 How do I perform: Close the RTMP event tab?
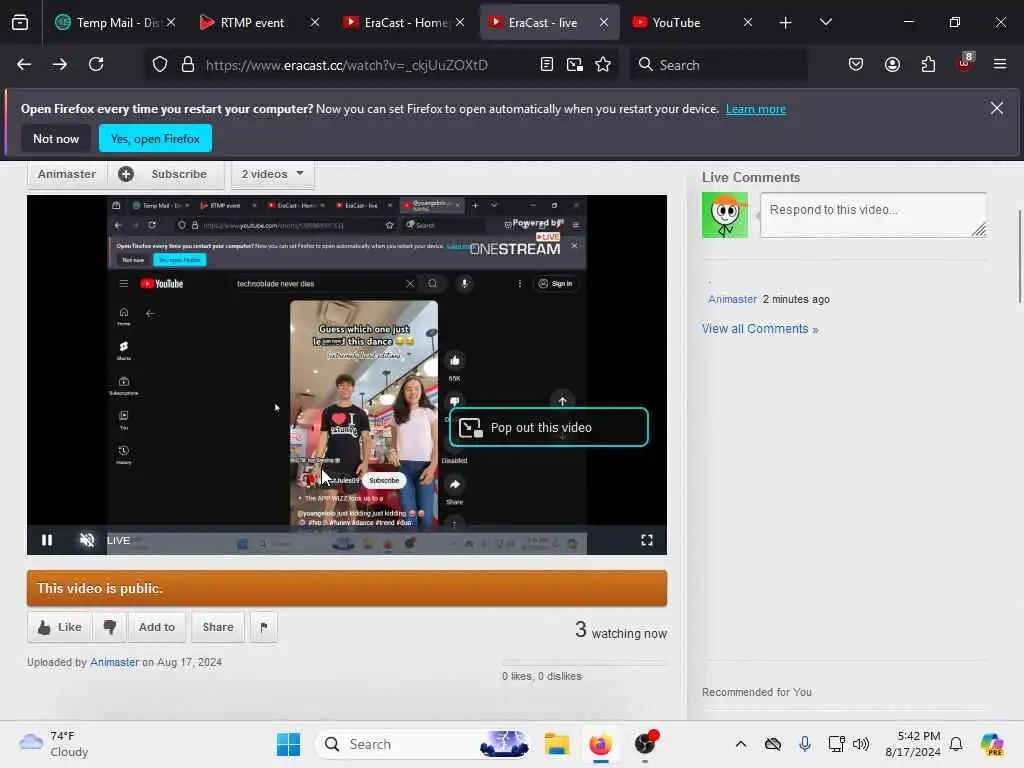pos(315,23)
